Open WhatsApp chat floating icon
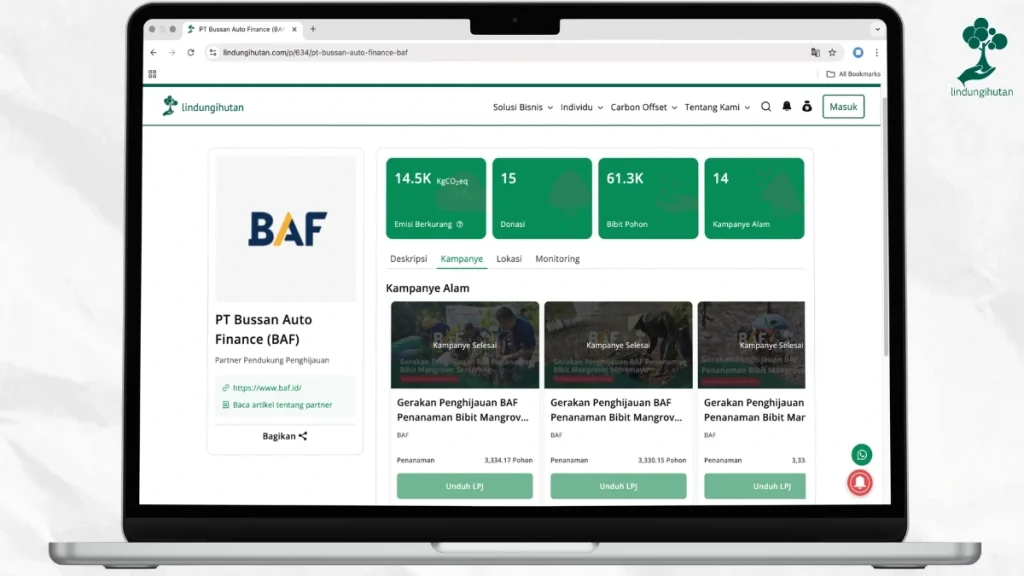Screen dimensions: 1024x576 pyautogui.click(x=861, y=455)
